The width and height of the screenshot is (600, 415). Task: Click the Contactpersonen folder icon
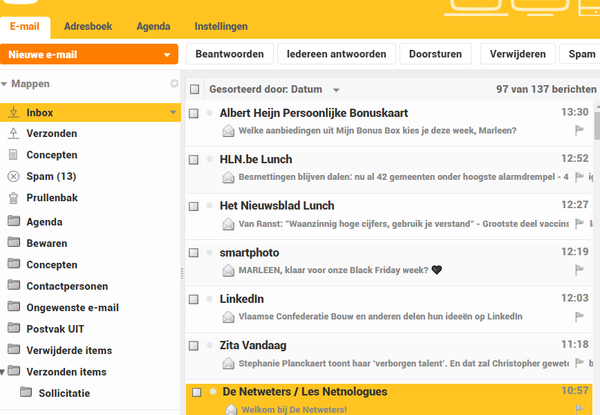(x=14, y=285)
